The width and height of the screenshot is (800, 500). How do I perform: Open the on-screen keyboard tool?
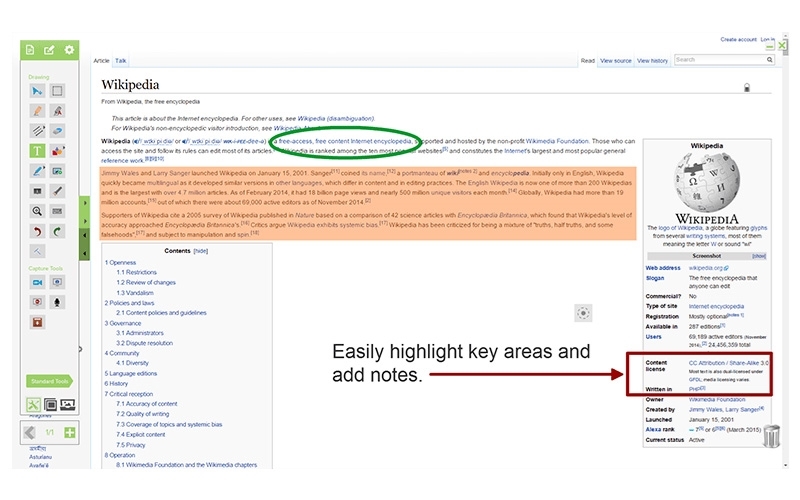click(x=57, y=211)
